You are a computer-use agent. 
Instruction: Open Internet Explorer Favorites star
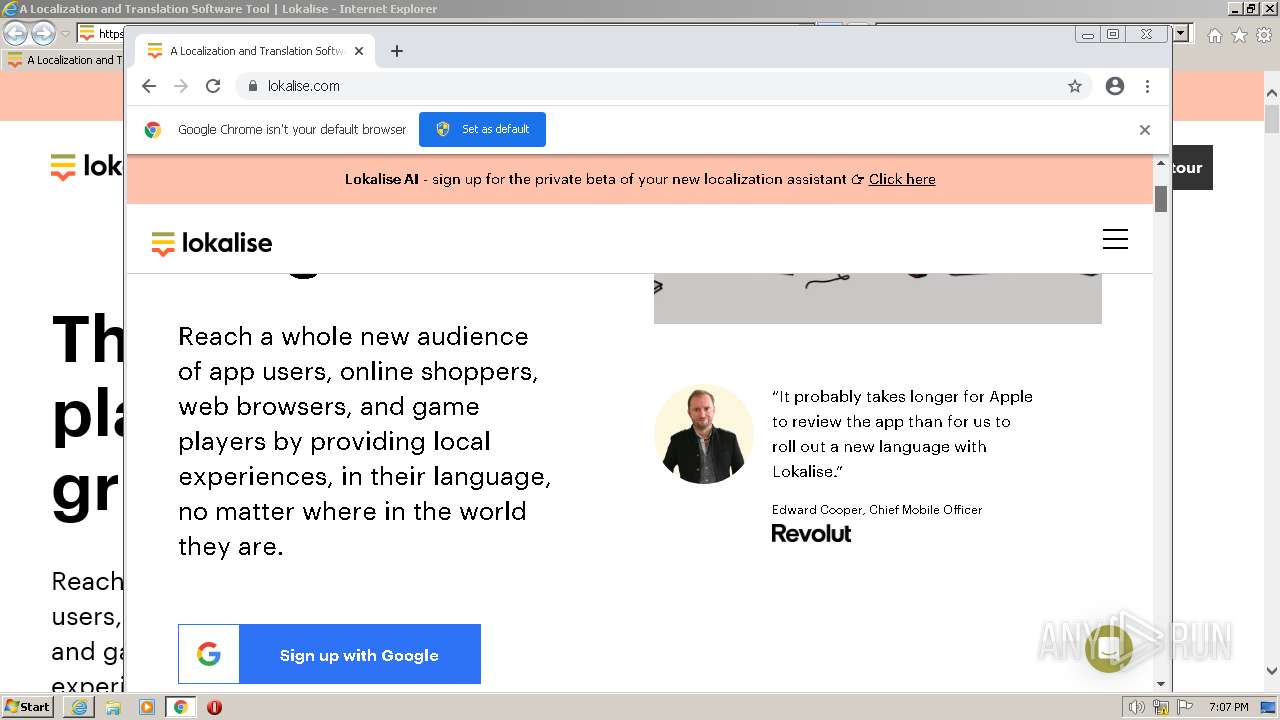tap(1239, 35)
